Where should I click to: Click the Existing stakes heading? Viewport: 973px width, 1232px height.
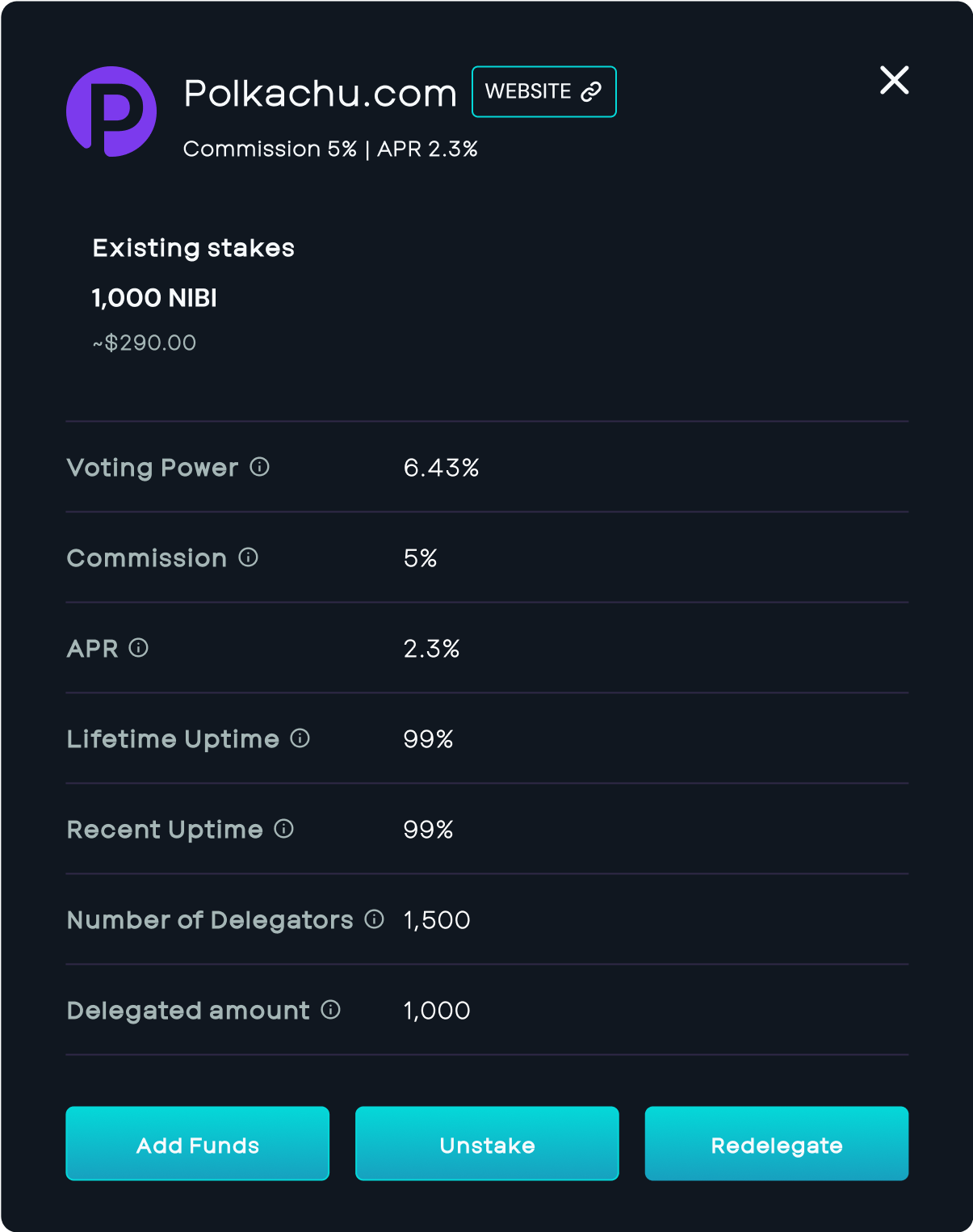tap(194, 248)
